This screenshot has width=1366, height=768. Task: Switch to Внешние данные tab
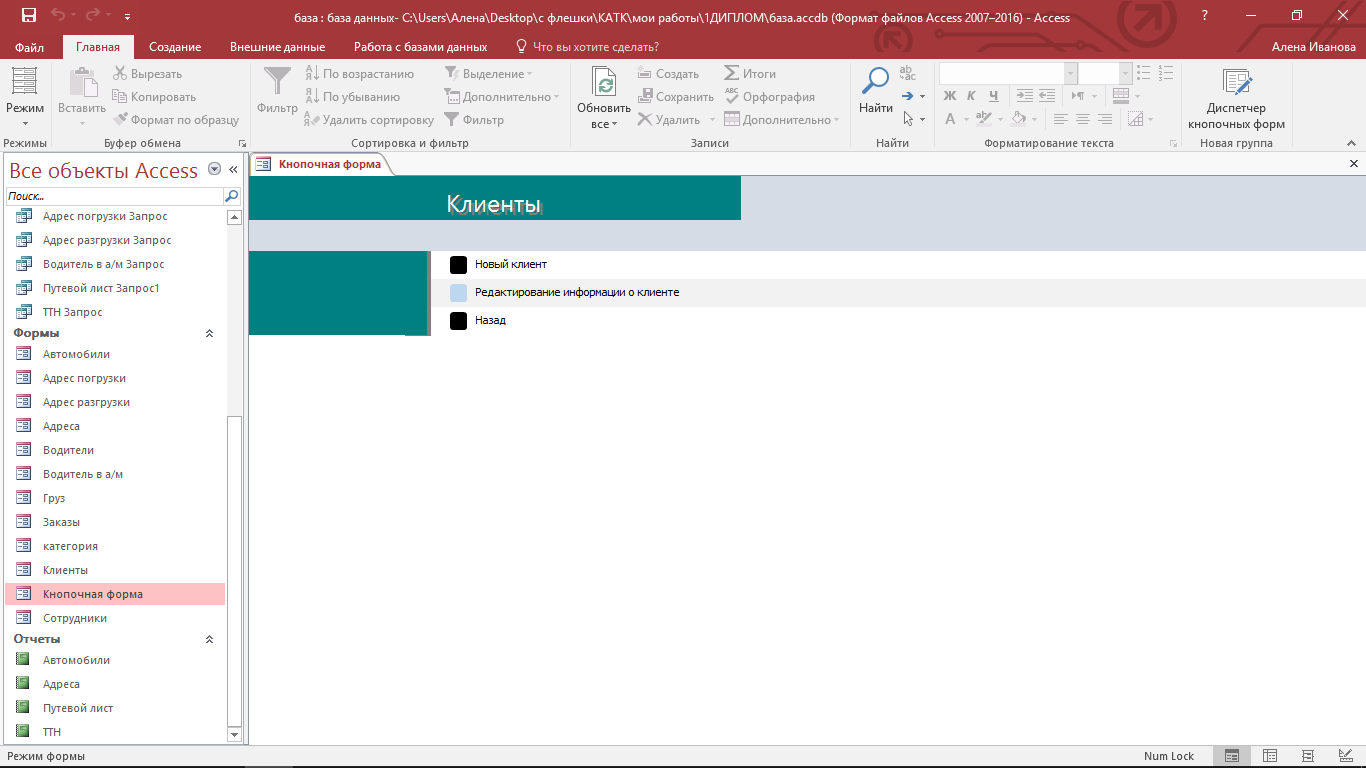(x=277, y=47)
